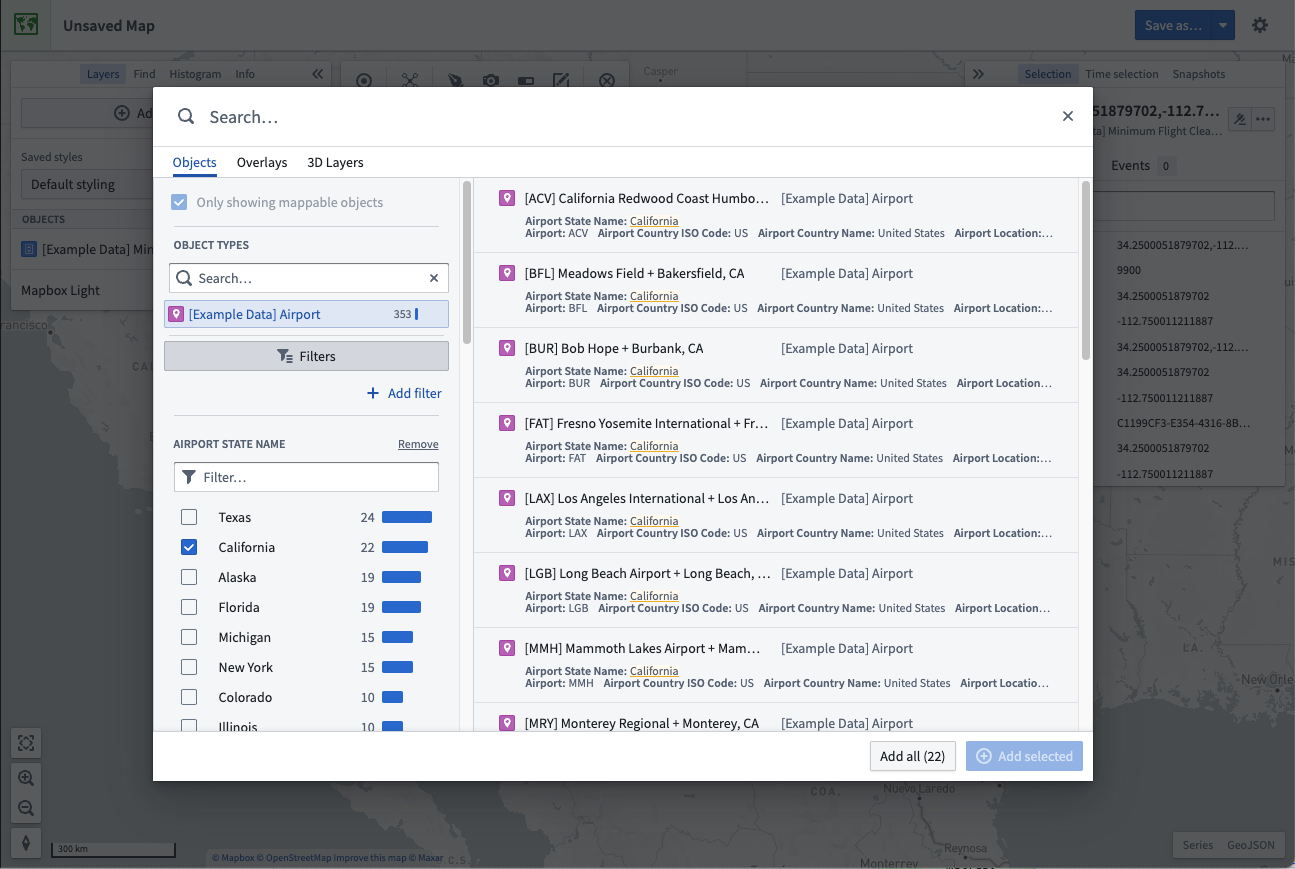Click the settings gear icon
Screen dimensions: 1295x869
pyautogui.click(x=1260, y=25)
